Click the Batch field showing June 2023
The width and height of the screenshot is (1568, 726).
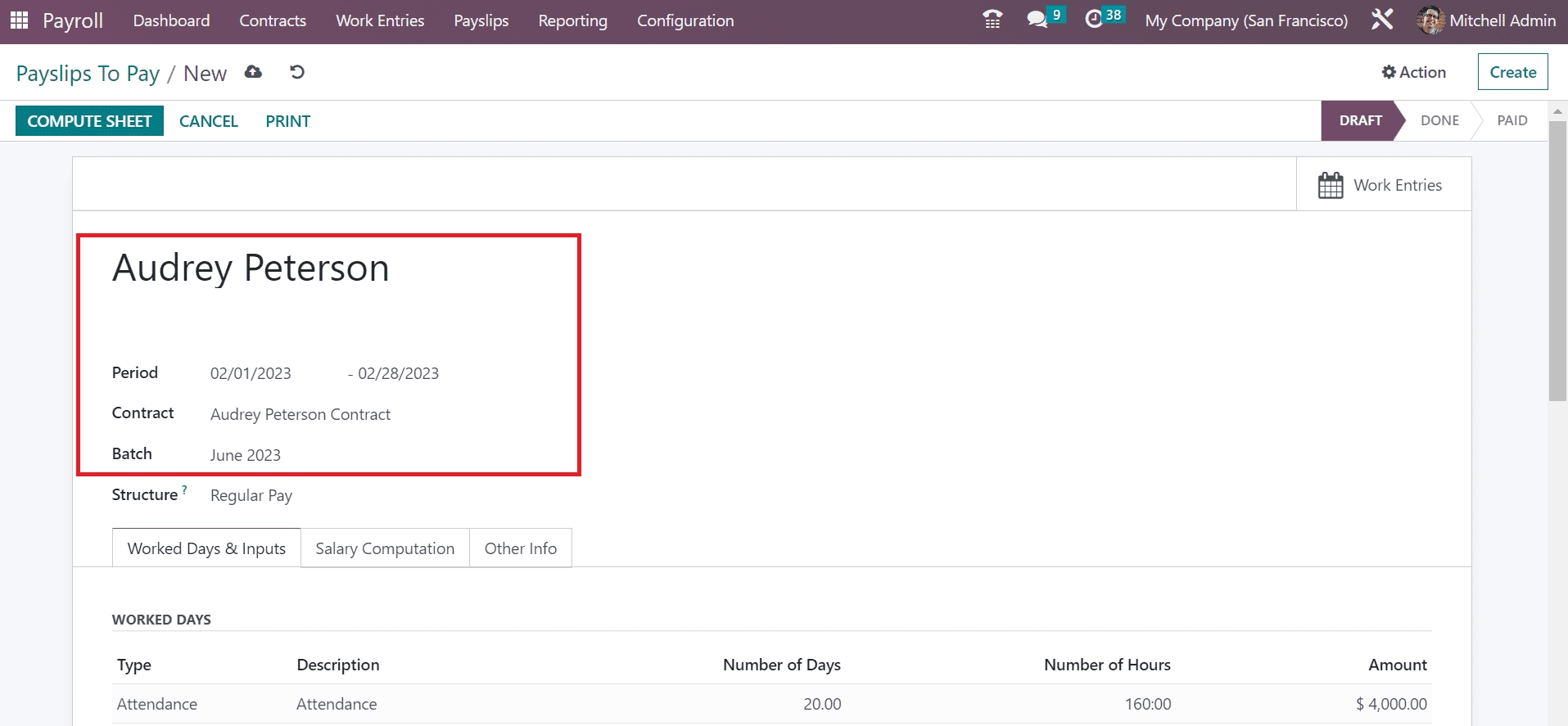[246, 455]
